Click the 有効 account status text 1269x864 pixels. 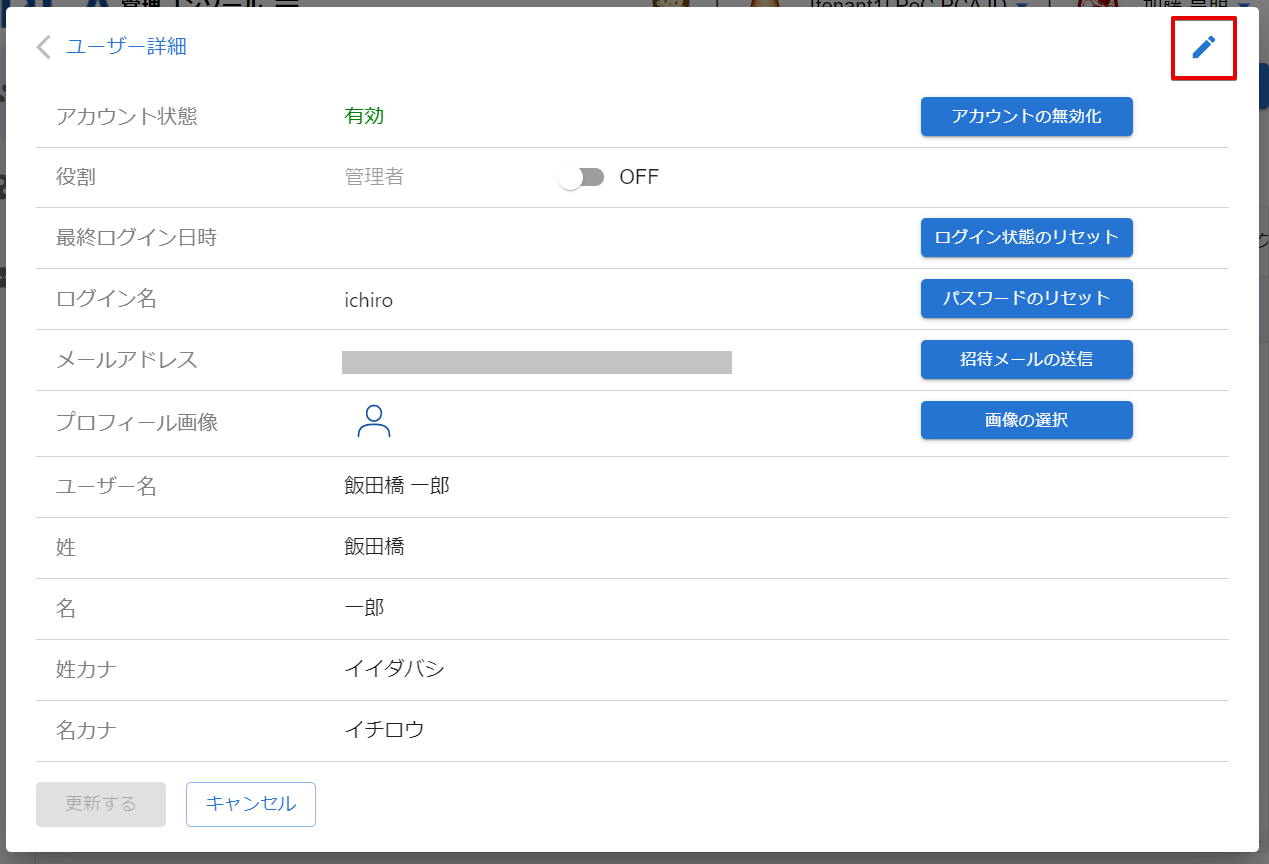pos(364,116)
